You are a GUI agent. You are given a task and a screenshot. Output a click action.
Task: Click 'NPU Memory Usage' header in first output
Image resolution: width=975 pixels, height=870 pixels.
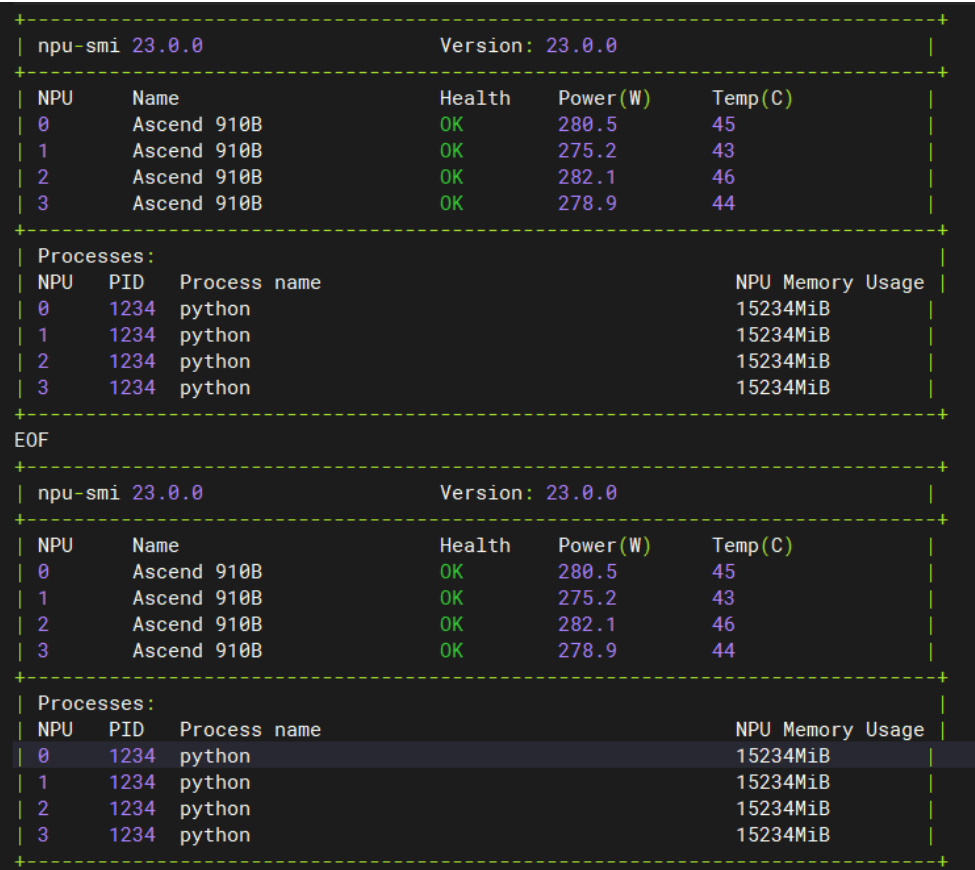point(829,282)
